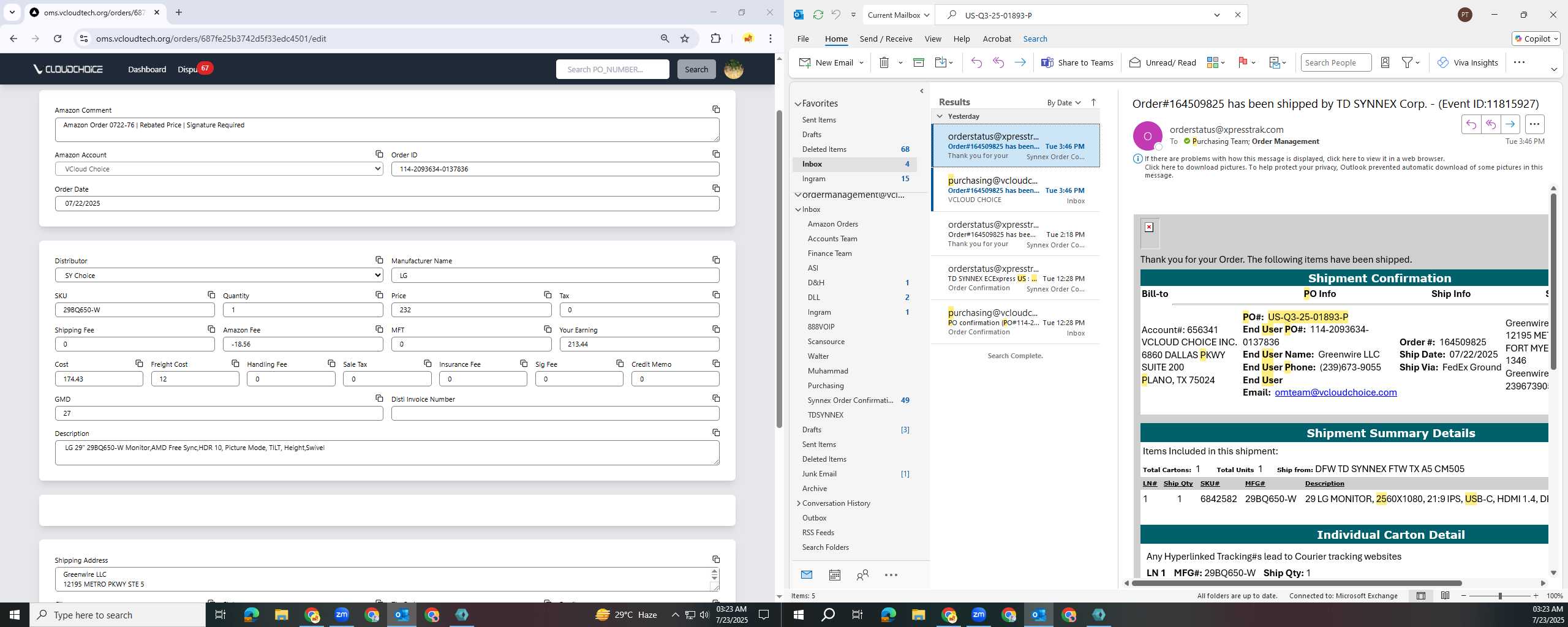Open Viva Insights pane

point(1468,62)
